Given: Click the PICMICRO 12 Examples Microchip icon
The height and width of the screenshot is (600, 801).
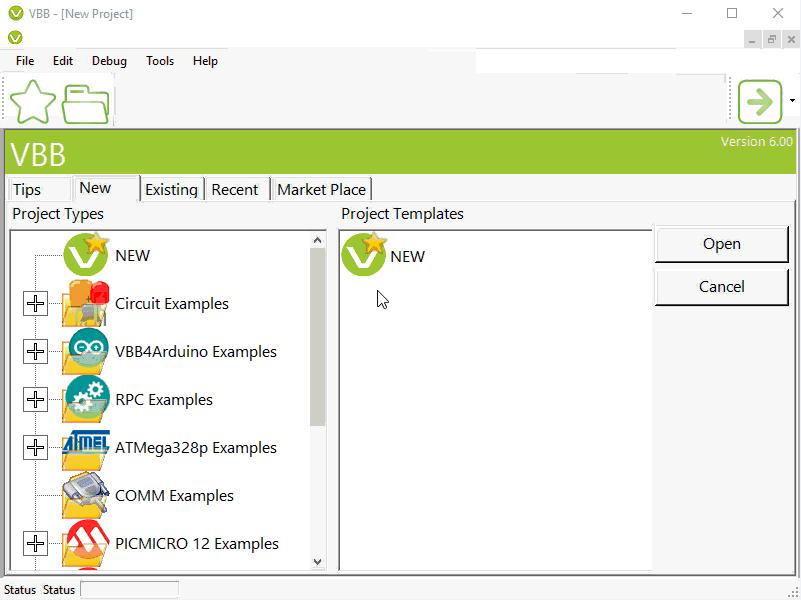Looking at the screenshot, I should [86, 543].
